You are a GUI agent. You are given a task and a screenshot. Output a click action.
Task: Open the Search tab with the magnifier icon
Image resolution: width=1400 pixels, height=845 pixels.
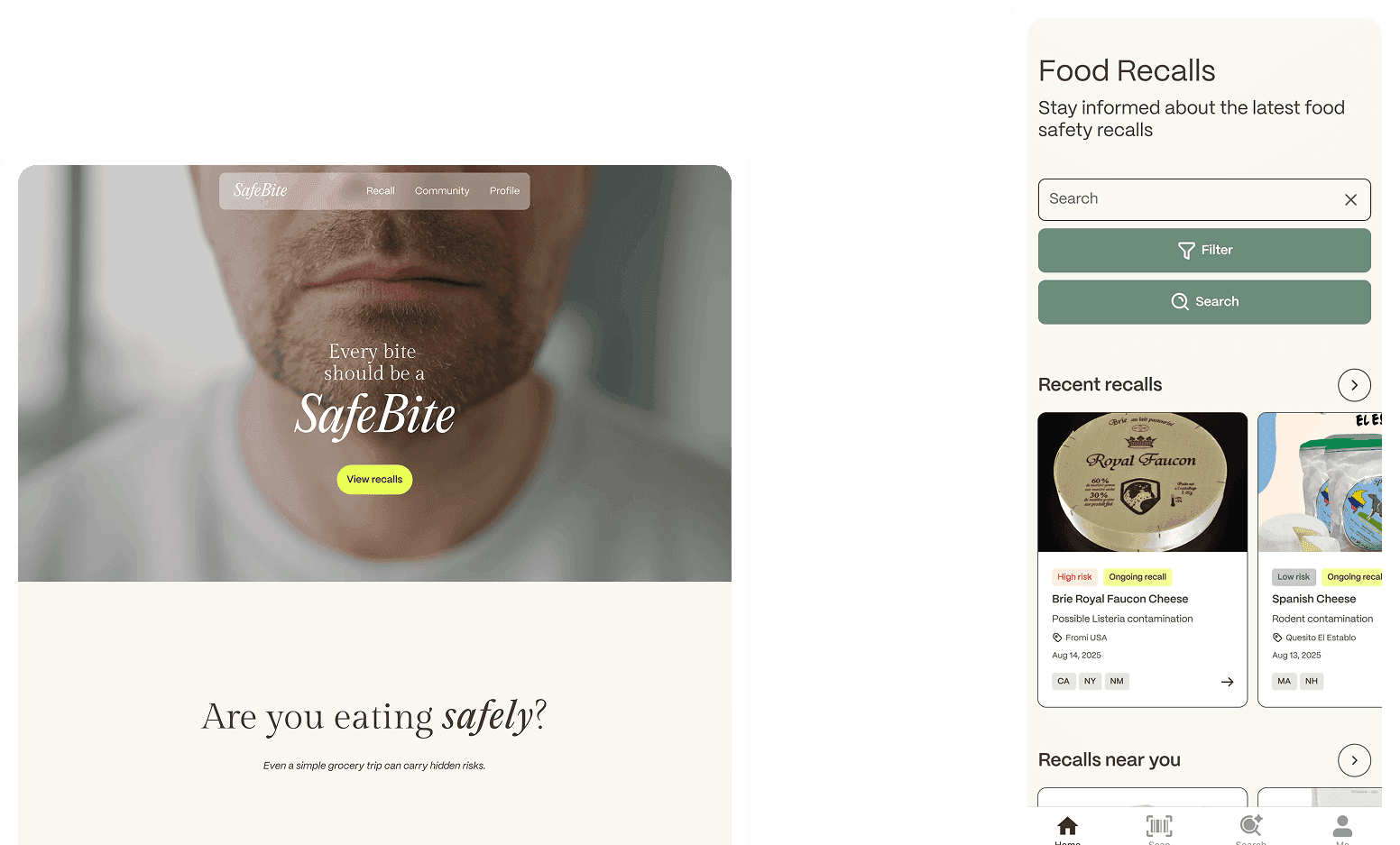pos(1251,828)
